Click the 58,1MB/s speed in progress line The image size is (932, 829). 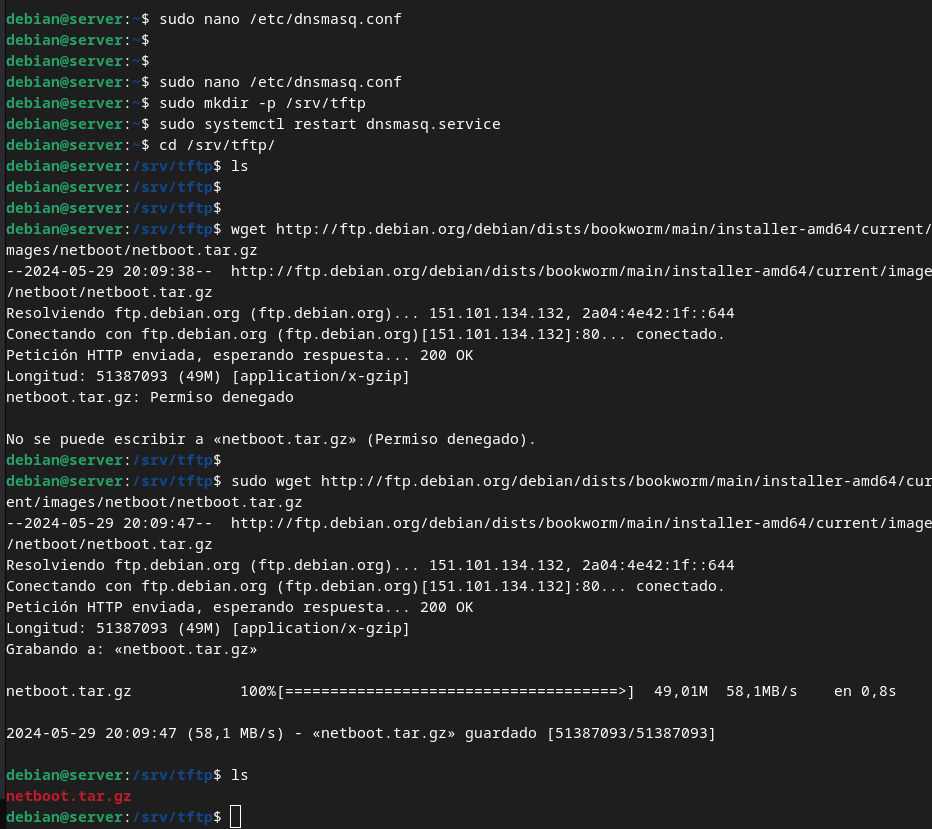click(761, 691)
